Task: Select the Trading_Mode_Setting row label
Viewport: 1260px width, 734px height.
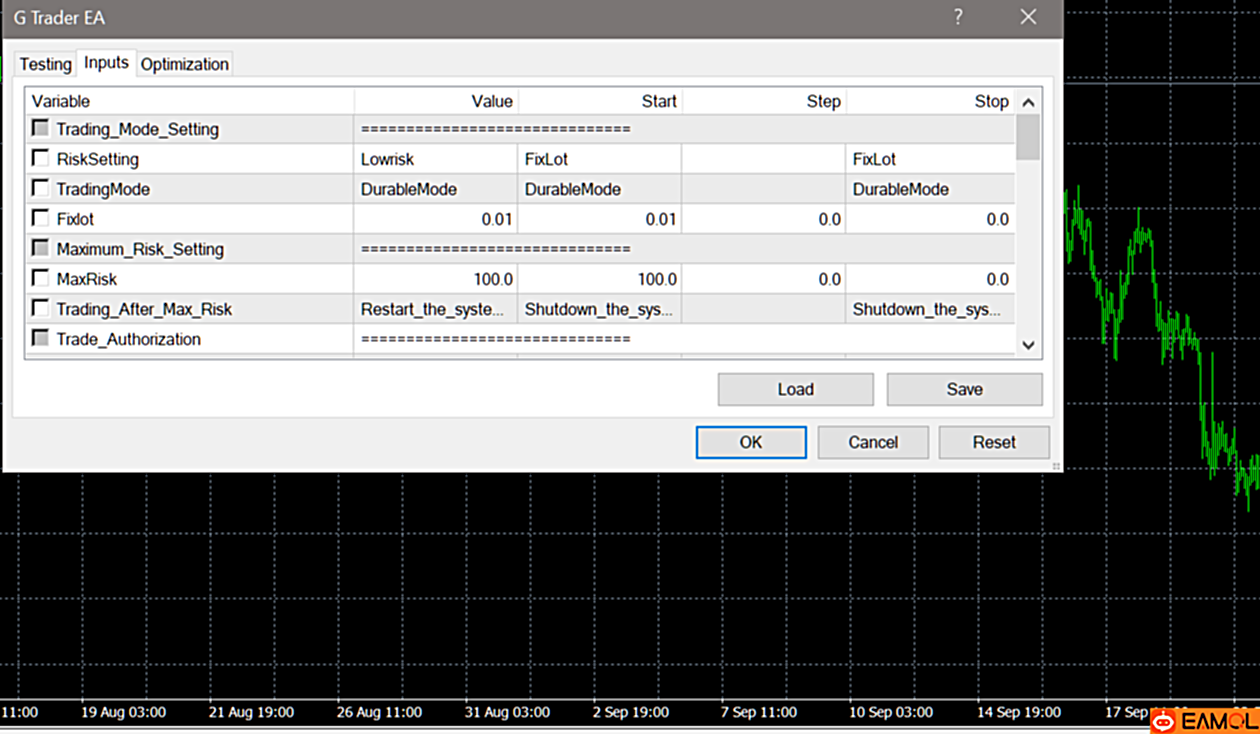Action: tap(138, 129)
